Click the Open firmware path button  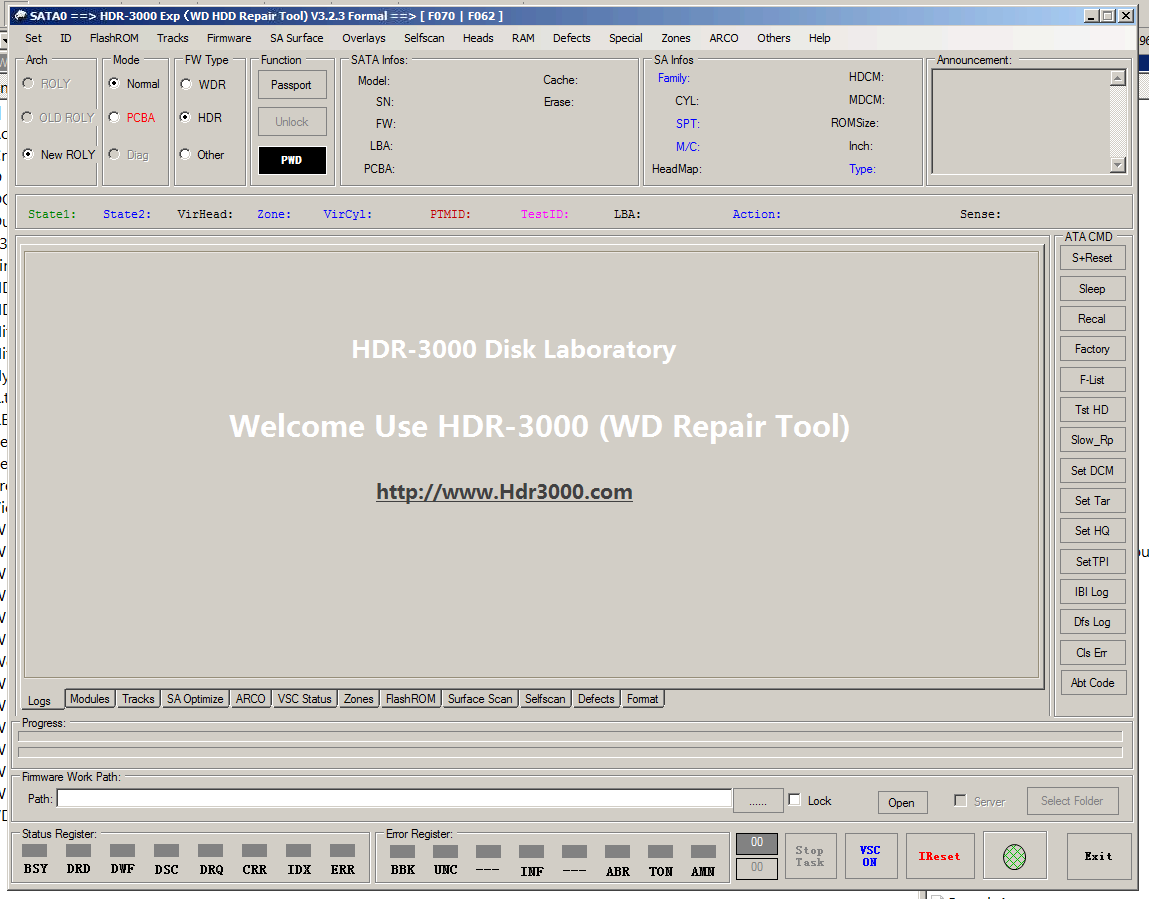point(901,802)
